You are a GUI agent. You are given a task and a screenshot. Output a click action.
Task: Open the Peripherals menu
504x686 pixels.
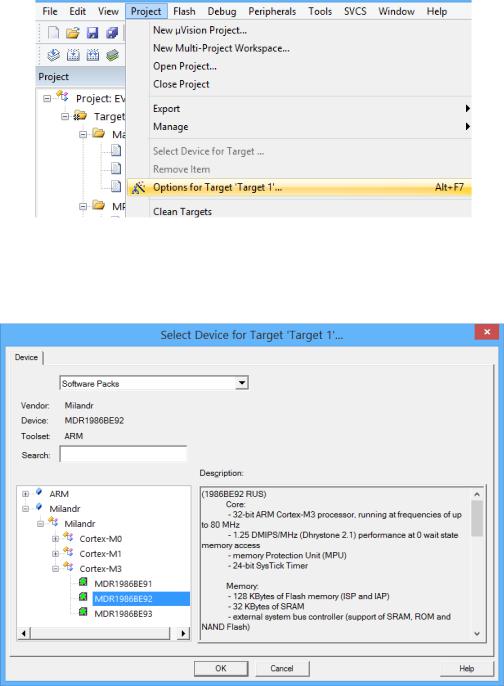[272, 11]
